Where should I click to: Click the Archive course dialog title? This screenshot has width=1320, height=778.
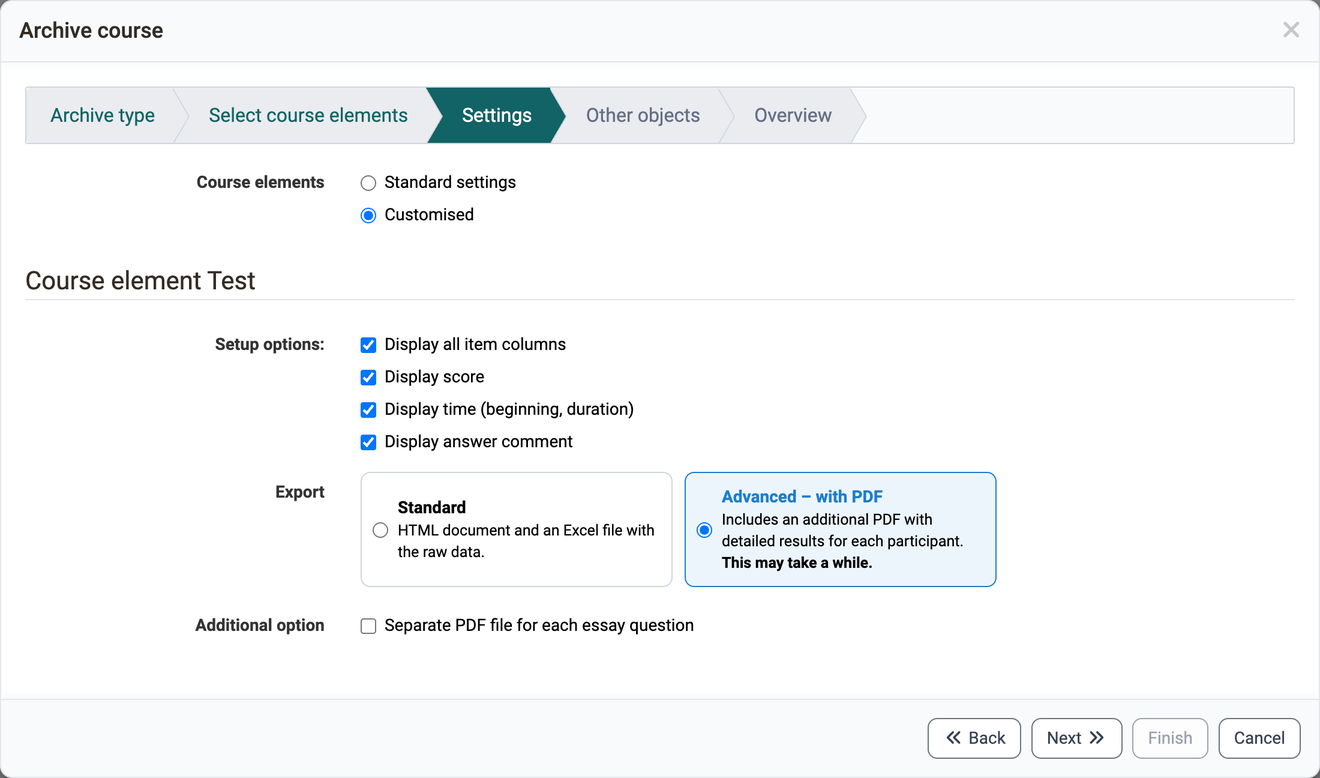click(x=91, y=31)
